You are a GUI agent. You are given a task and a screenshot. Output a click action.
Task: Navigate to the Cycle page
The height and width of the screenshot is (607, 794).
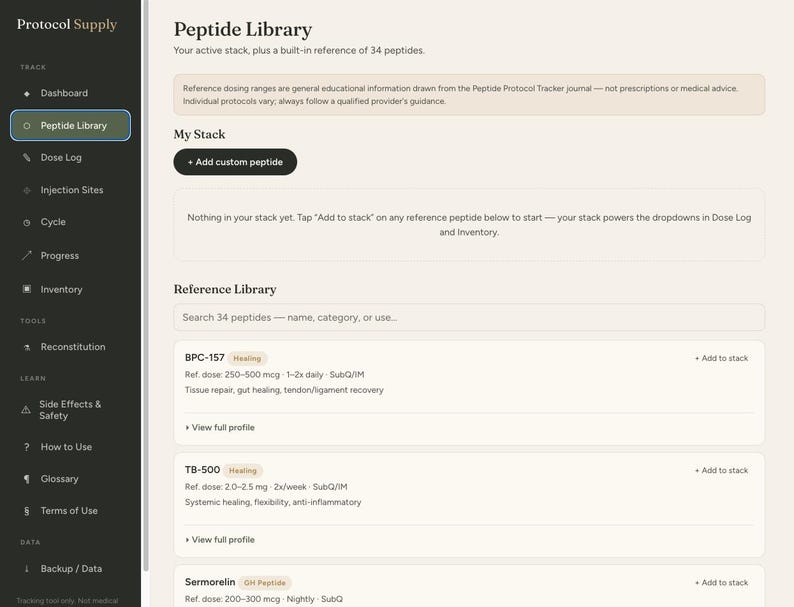(70, 222)
